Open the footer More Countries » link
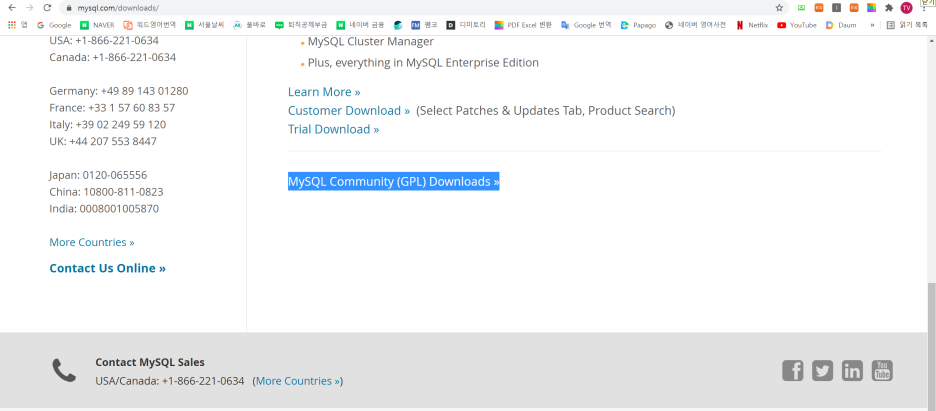The height and width of the screenshot is (411, 936). [298, 381]
